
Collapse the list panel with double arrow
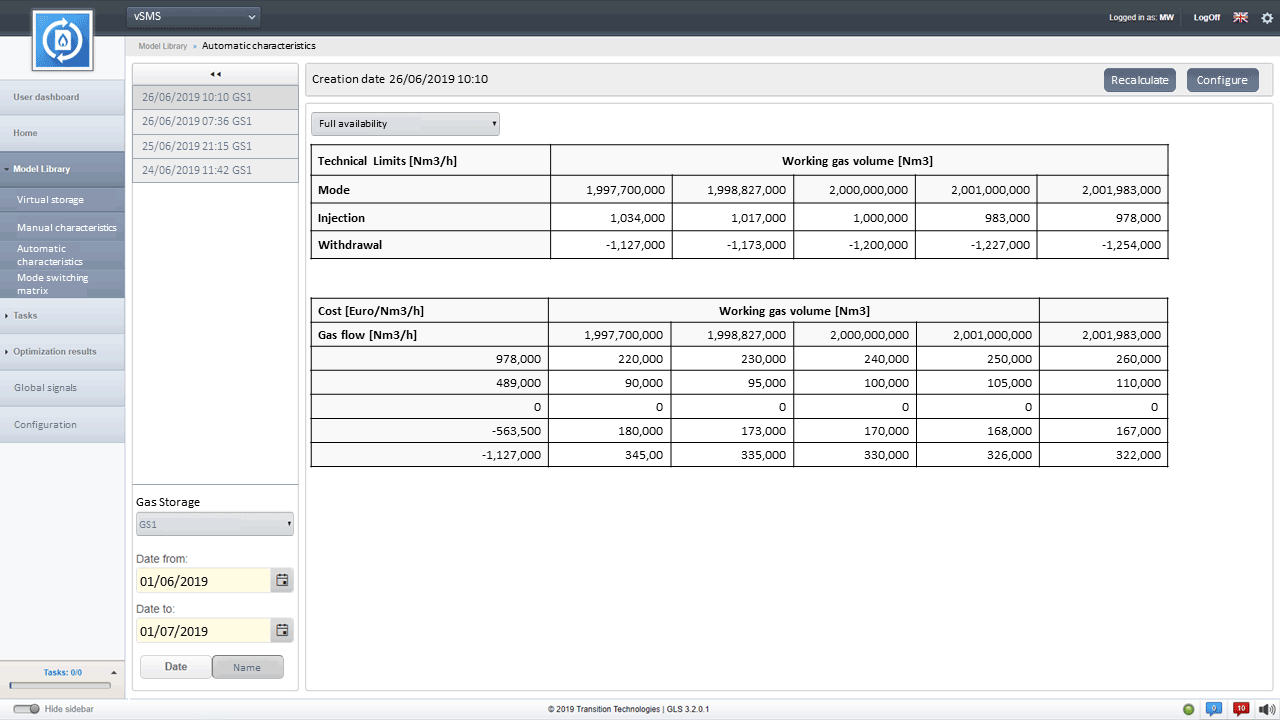[215, 74]
